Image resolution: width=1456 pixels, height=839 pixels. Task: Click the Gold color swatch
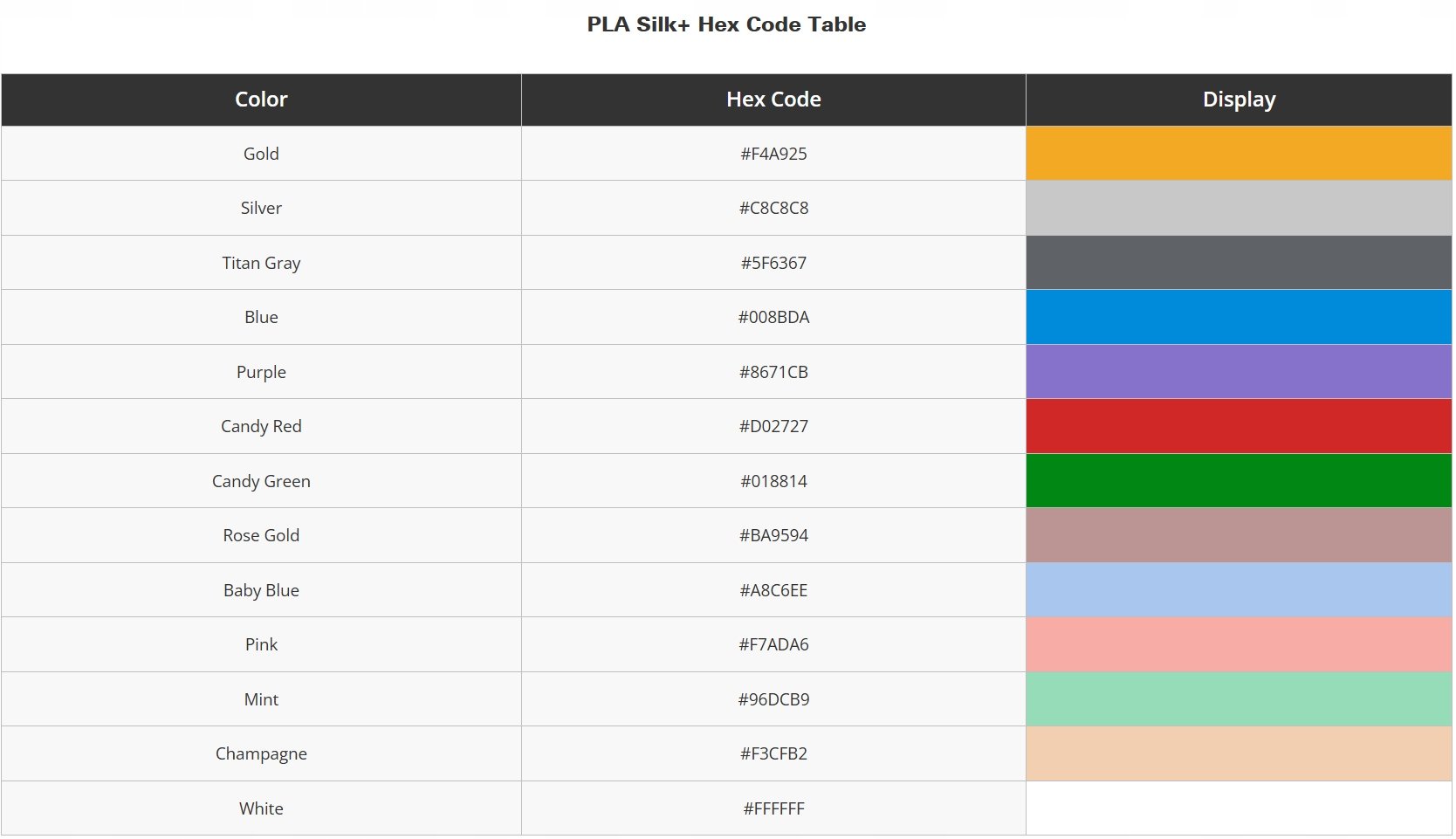(1239, 154)
